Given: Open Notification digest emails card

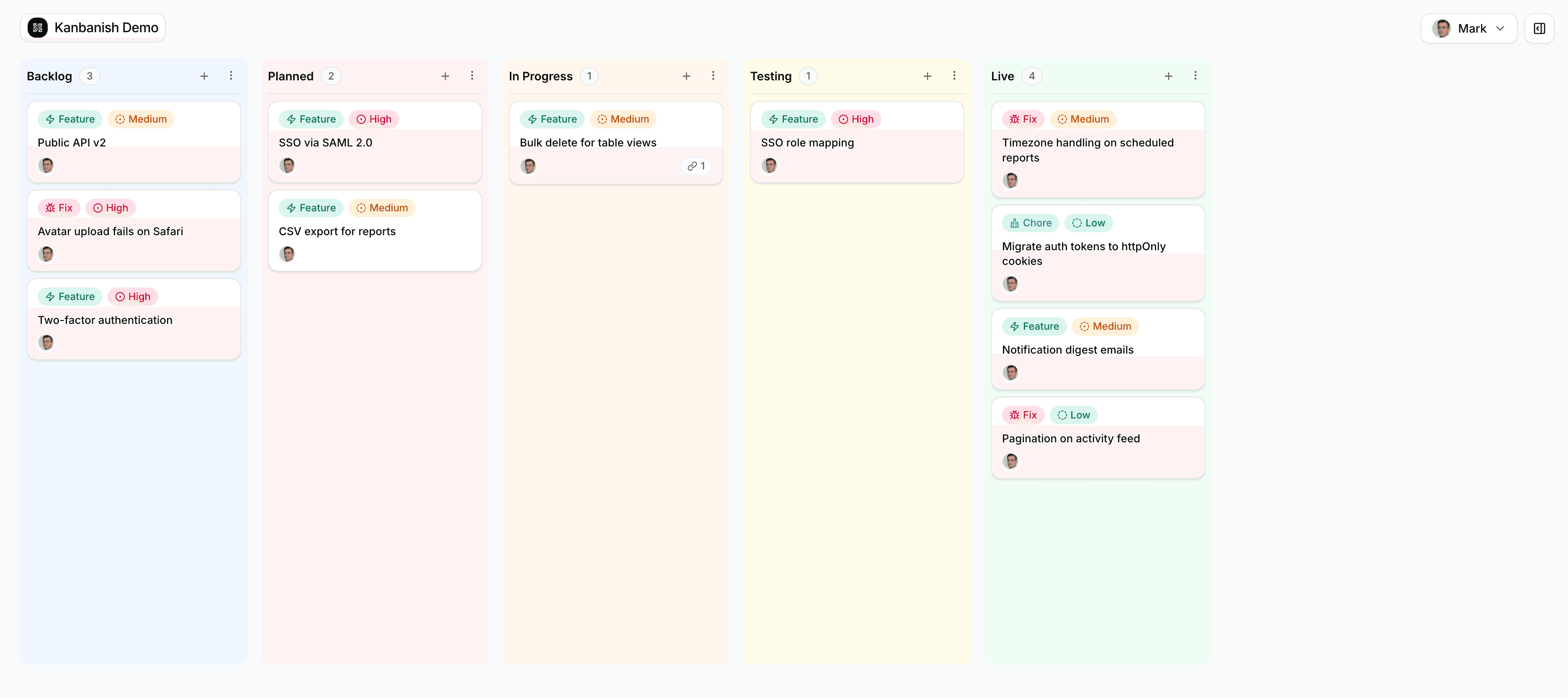Looking at the screenshot, I should [x=1098, y=349].
